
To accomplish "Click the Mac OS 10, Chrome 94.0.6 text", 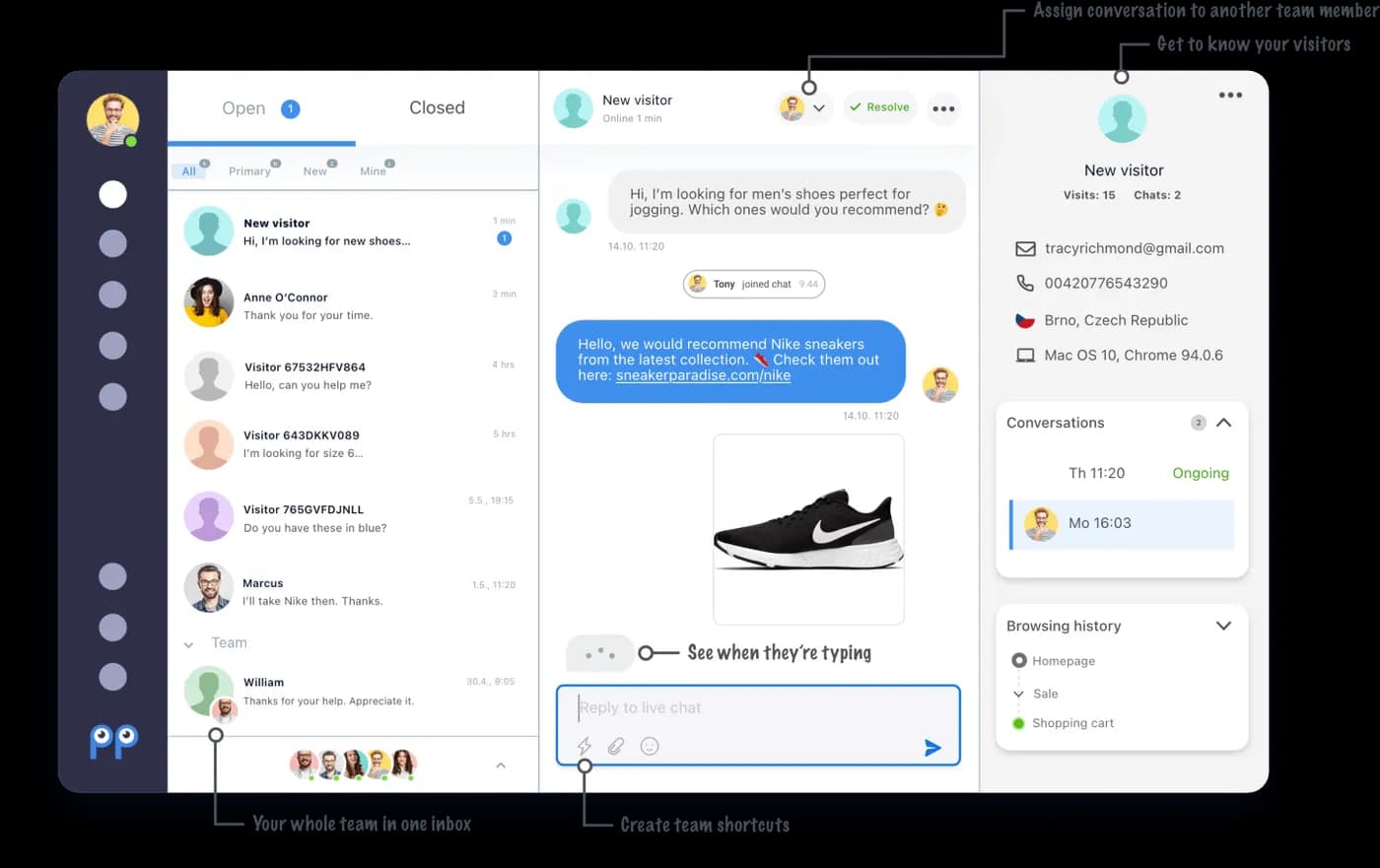I will point(1134,356).
